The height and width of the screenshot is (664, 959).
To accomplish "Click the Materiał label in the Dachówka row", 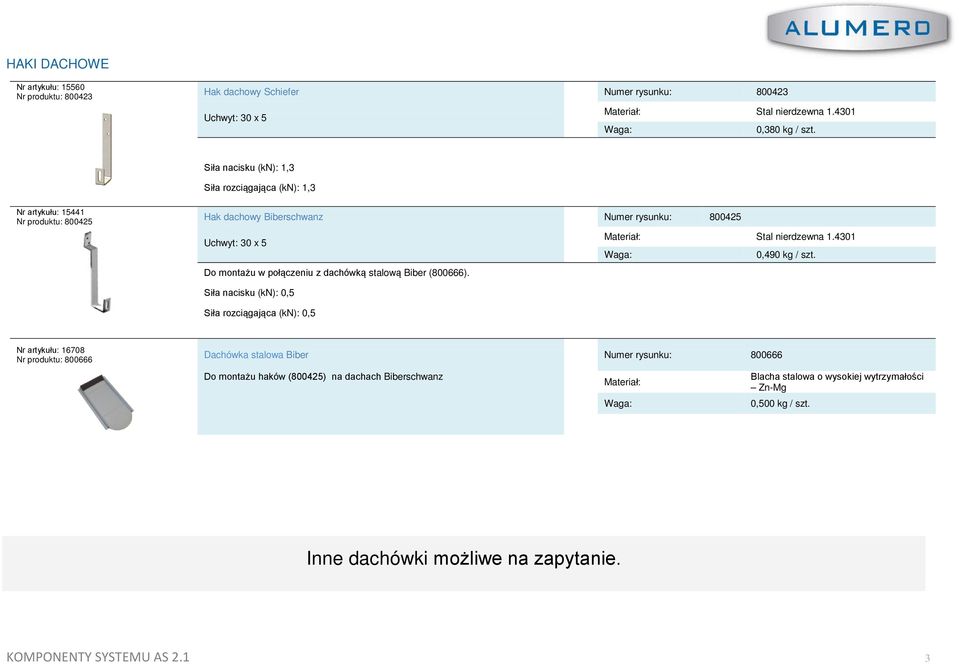I will coord(622,382).
